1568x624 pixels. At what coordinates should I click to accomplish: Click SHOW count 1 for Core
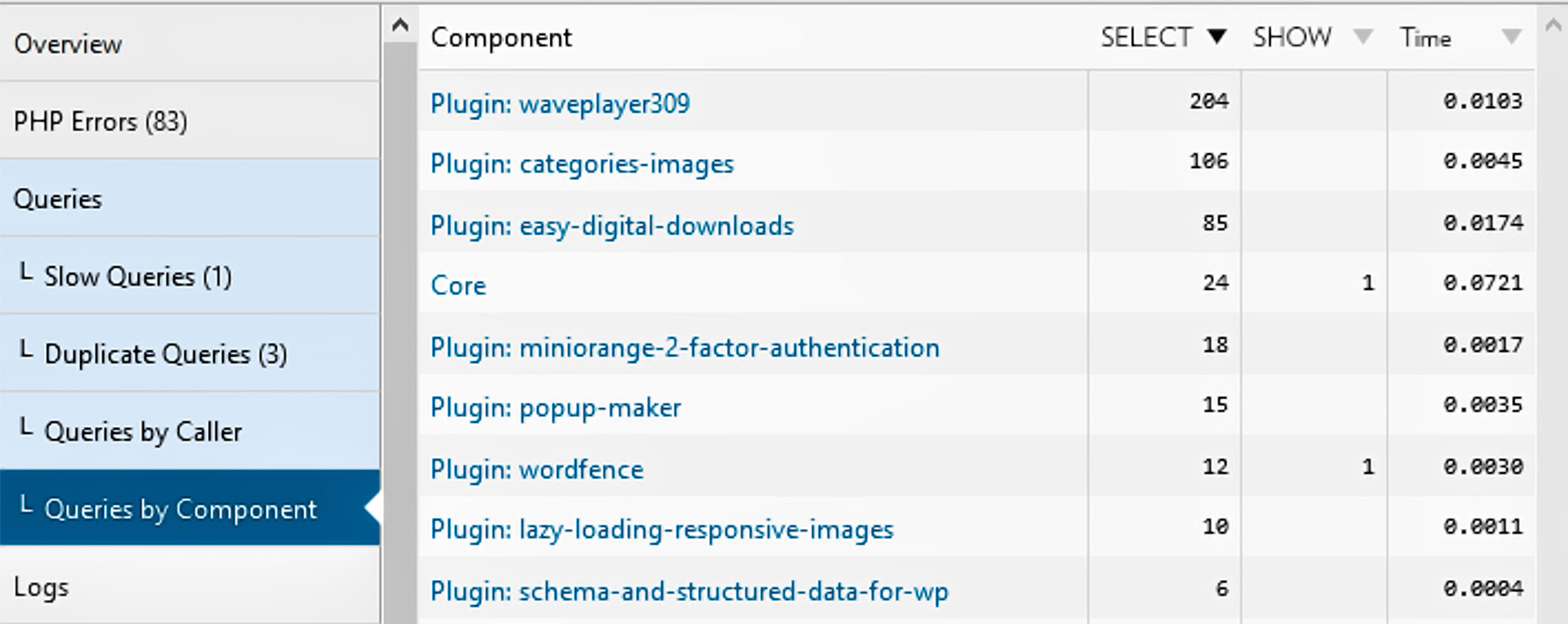tap(1368, 283)
